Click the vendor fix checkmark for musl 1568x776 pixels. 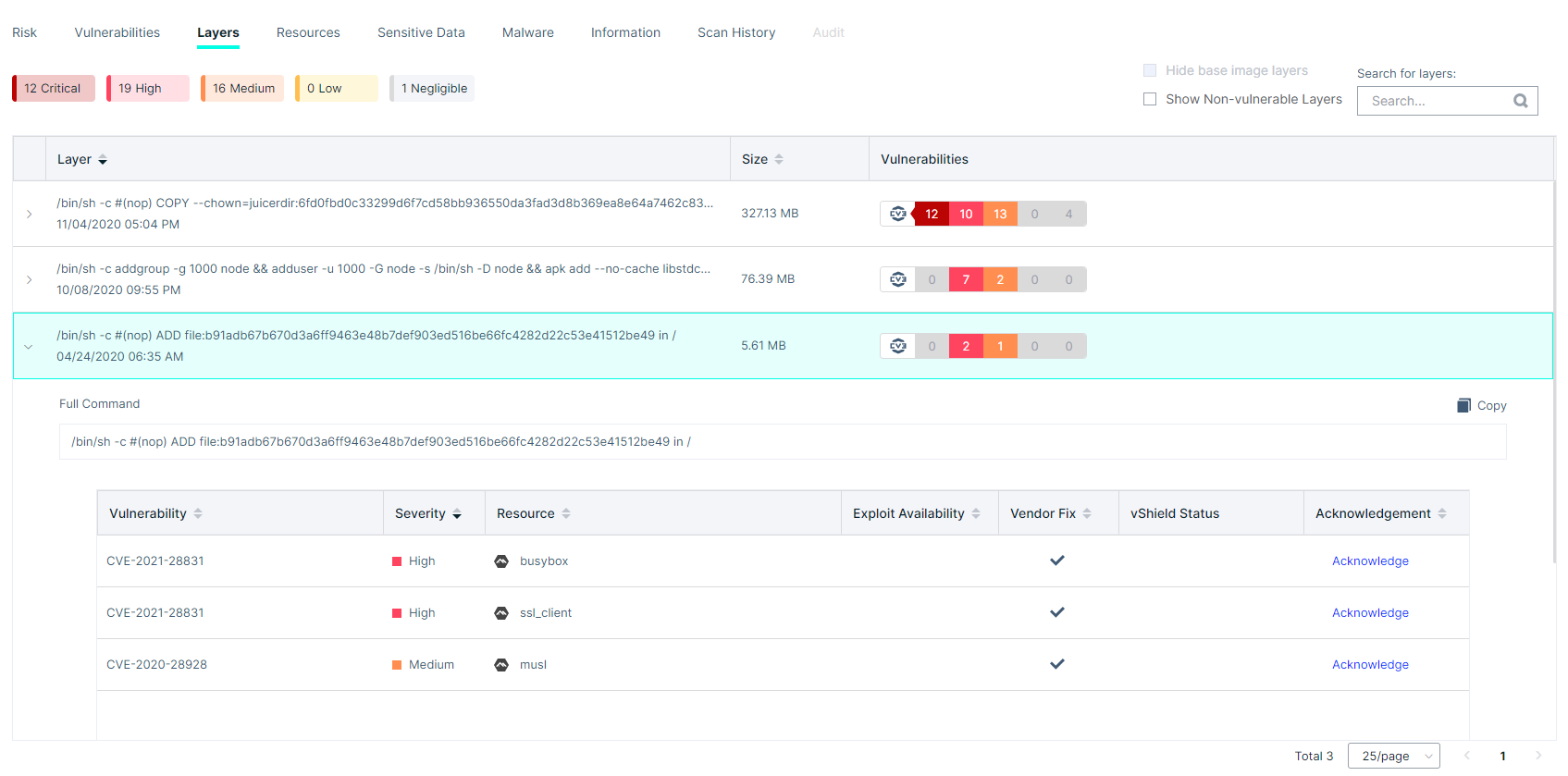pos(1057,664)
